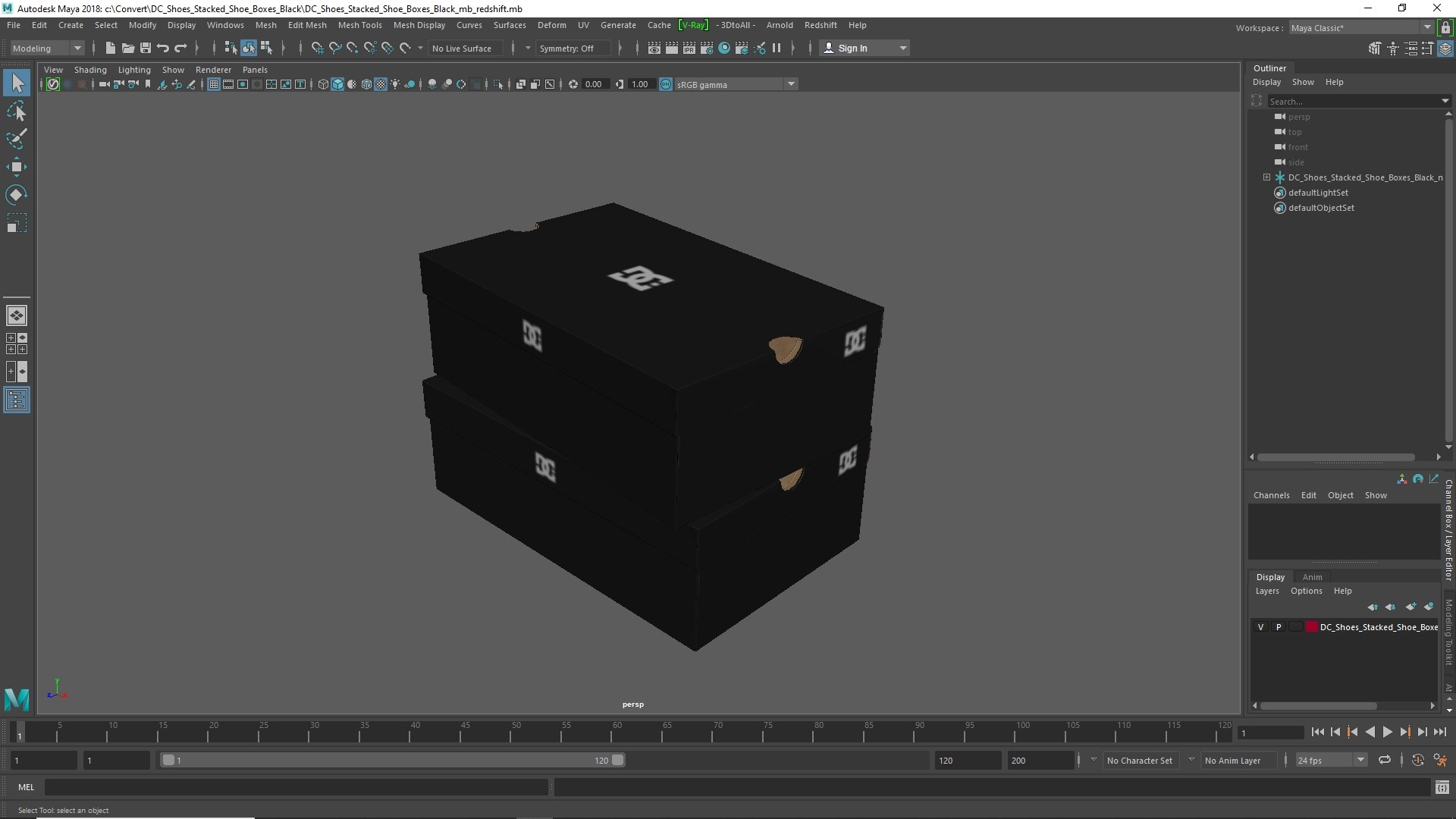The height and width of the screenshot is (819, 1456).
Task: Create a new scene file
Action: [111, 48]
